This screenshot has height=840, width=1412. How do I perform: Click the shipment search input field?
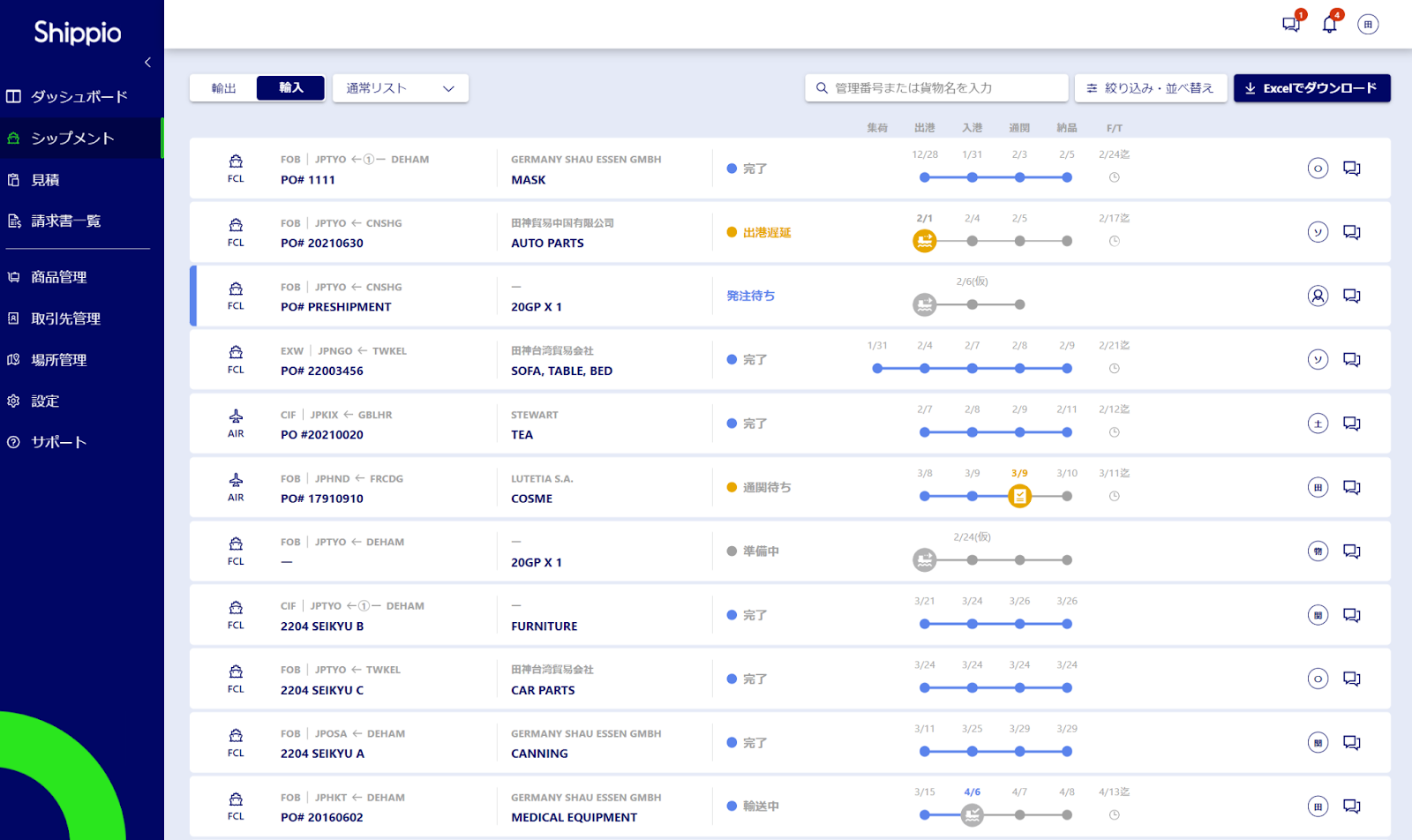[935, 88]
